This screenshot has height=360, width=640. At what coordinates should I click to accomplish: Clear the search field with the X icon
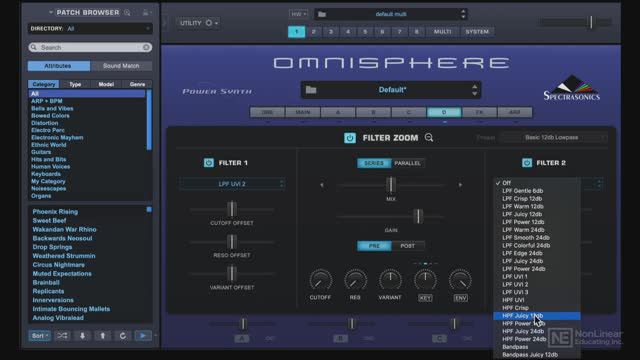tap(146, 47)
